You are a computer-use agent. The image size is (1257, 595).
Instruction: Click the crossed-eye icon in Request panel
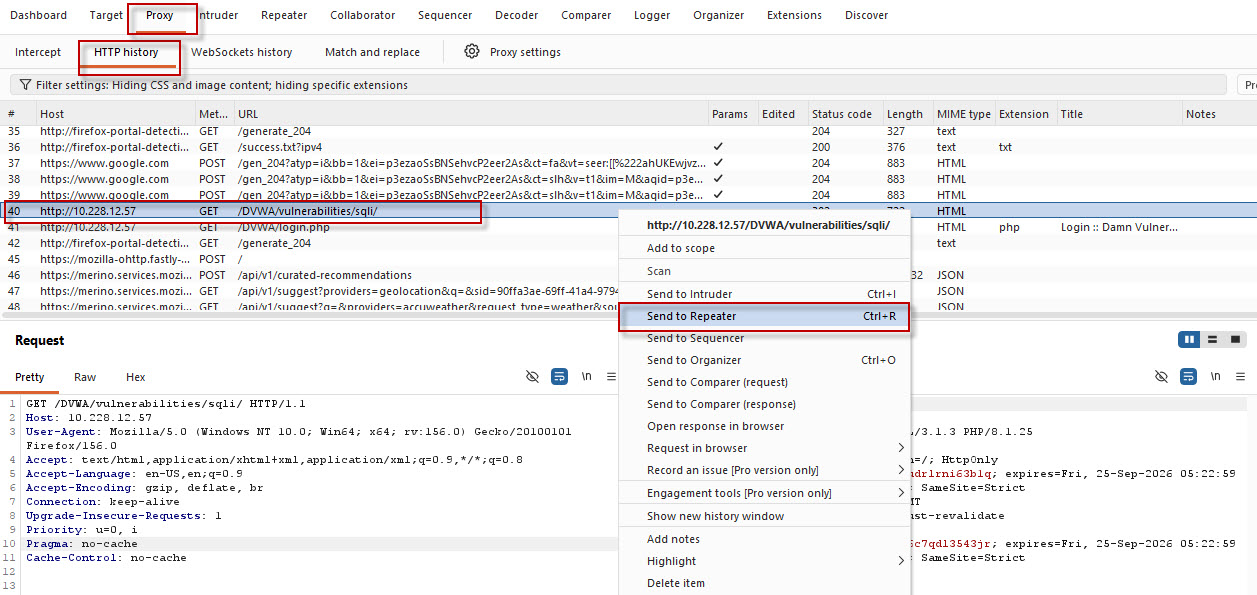pos(533,377)
